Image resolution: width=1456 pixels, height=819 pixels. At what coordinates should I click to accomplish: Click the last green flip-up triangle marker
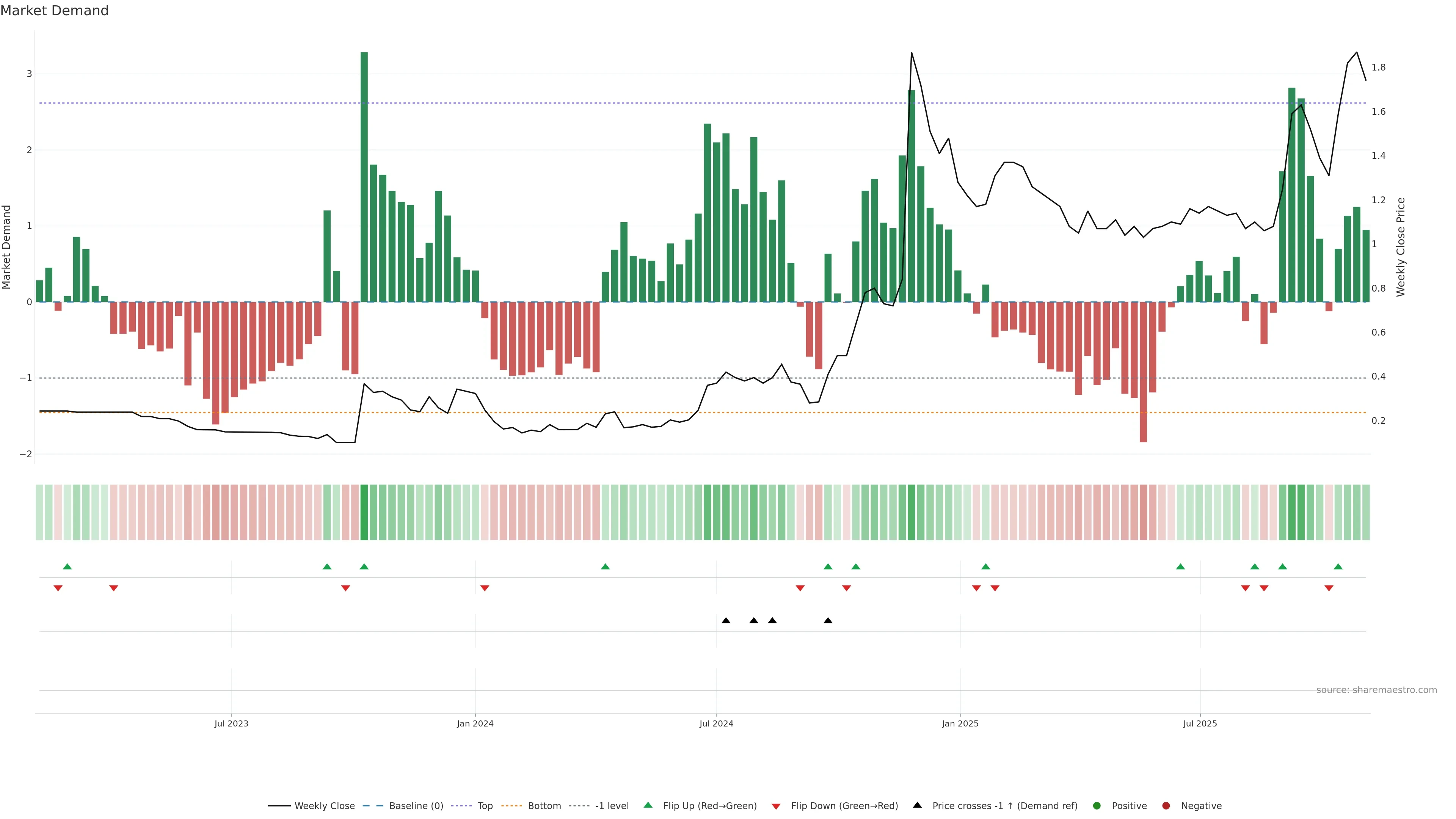point(1338,566)
